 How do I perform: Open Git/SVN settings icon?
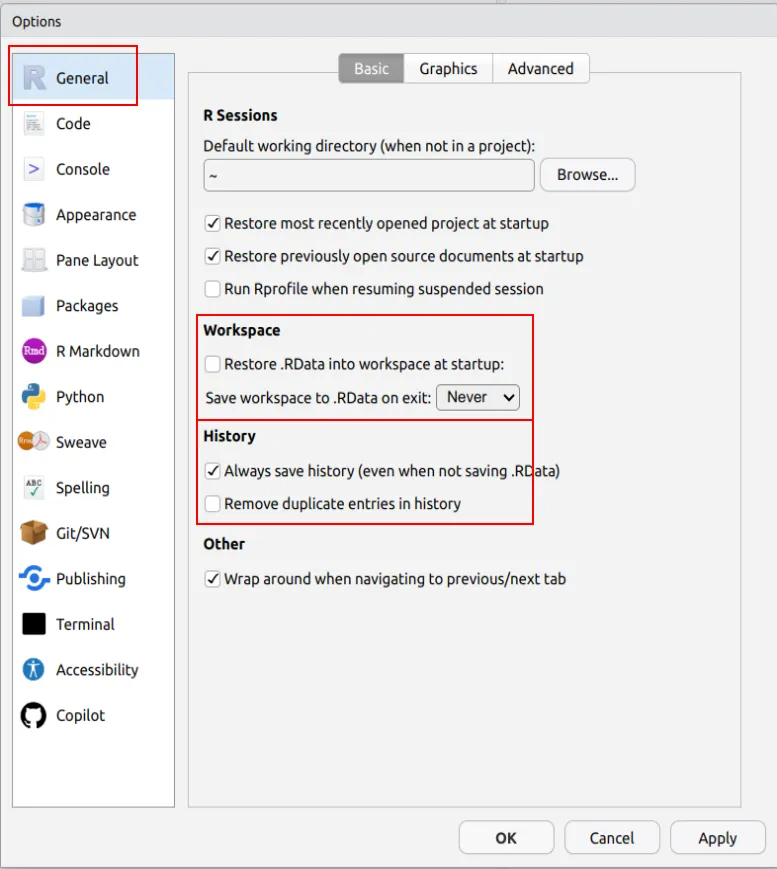point(34,533)
